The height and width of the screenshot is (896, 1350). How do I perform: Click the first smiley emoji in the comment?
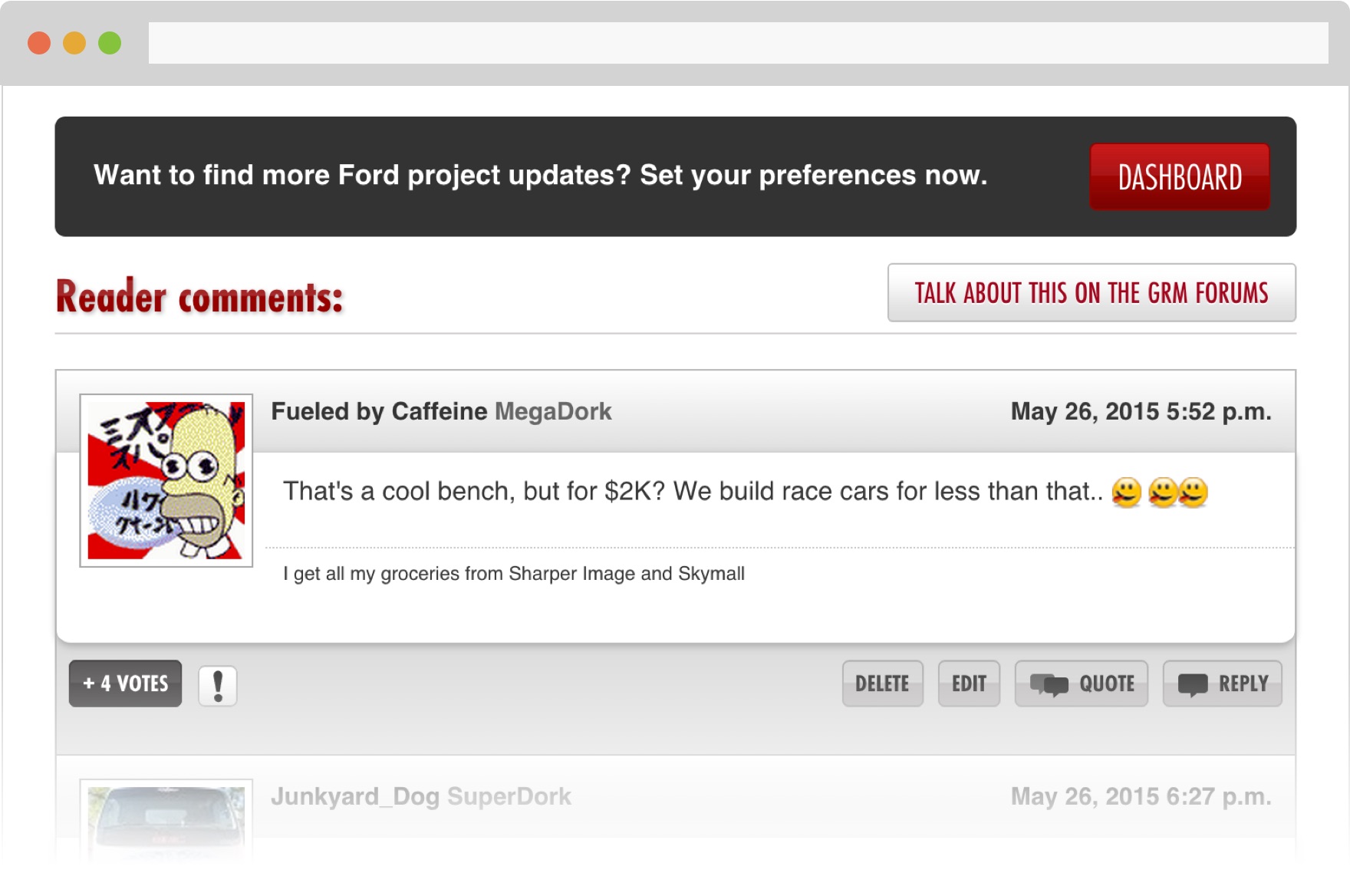click(x=1126, y=492)
